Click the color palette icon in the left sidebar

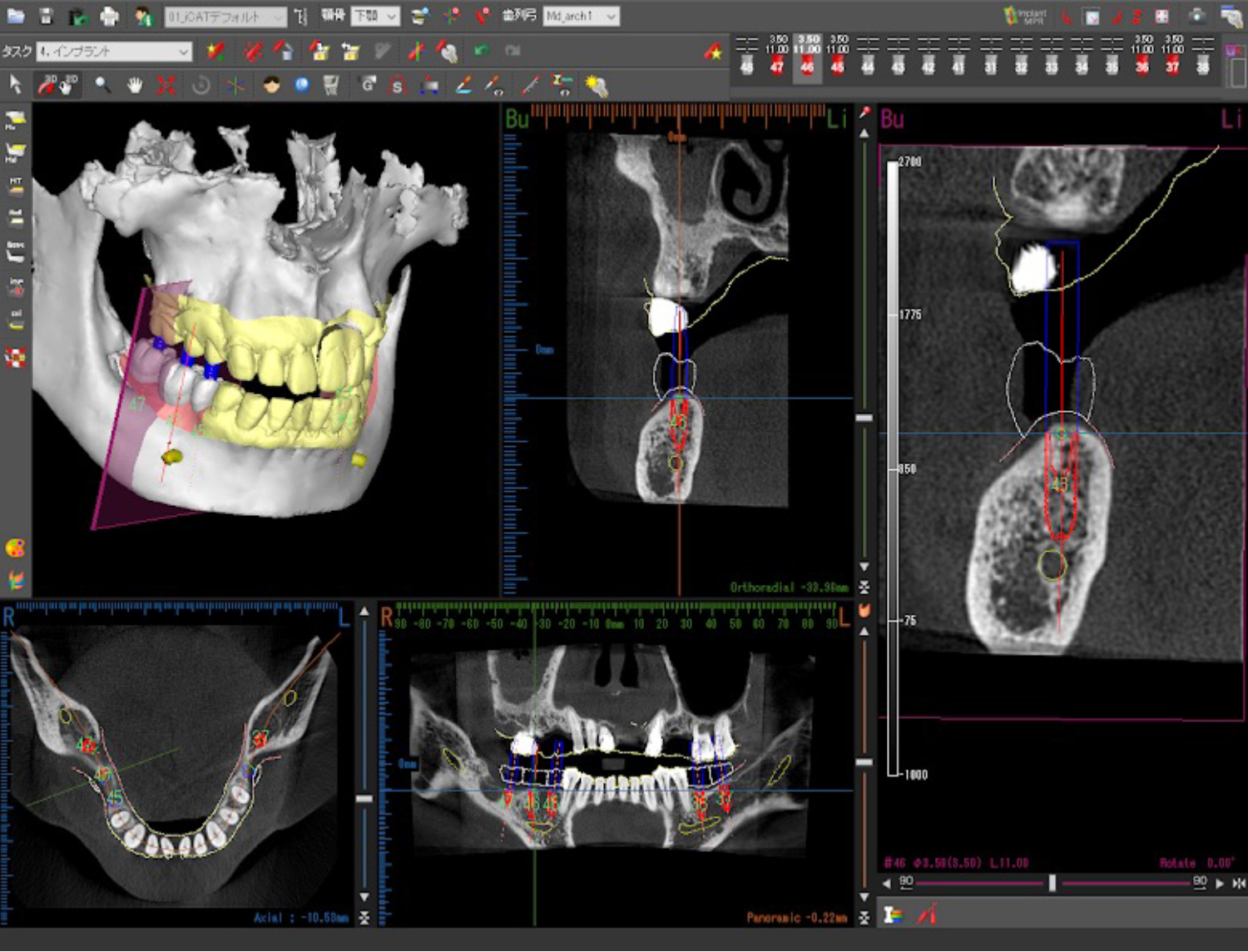coord(15,548)
